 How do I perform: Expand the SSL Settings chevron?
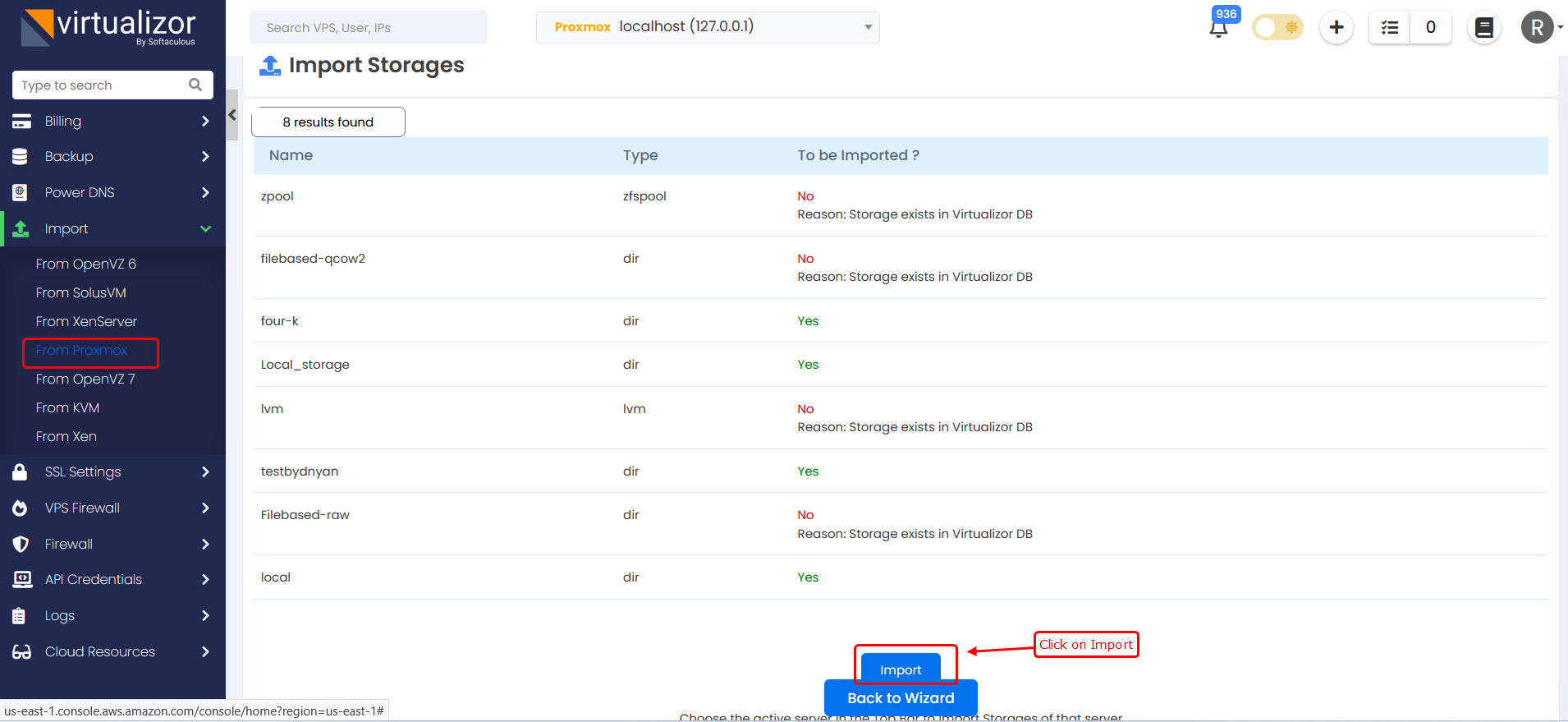[x=205, y=471]
